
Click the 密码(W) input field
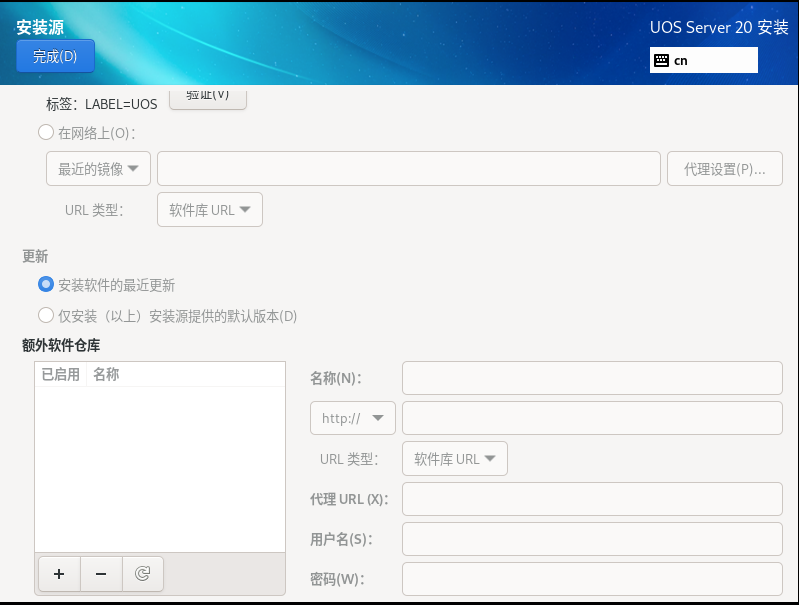[592, 579]
